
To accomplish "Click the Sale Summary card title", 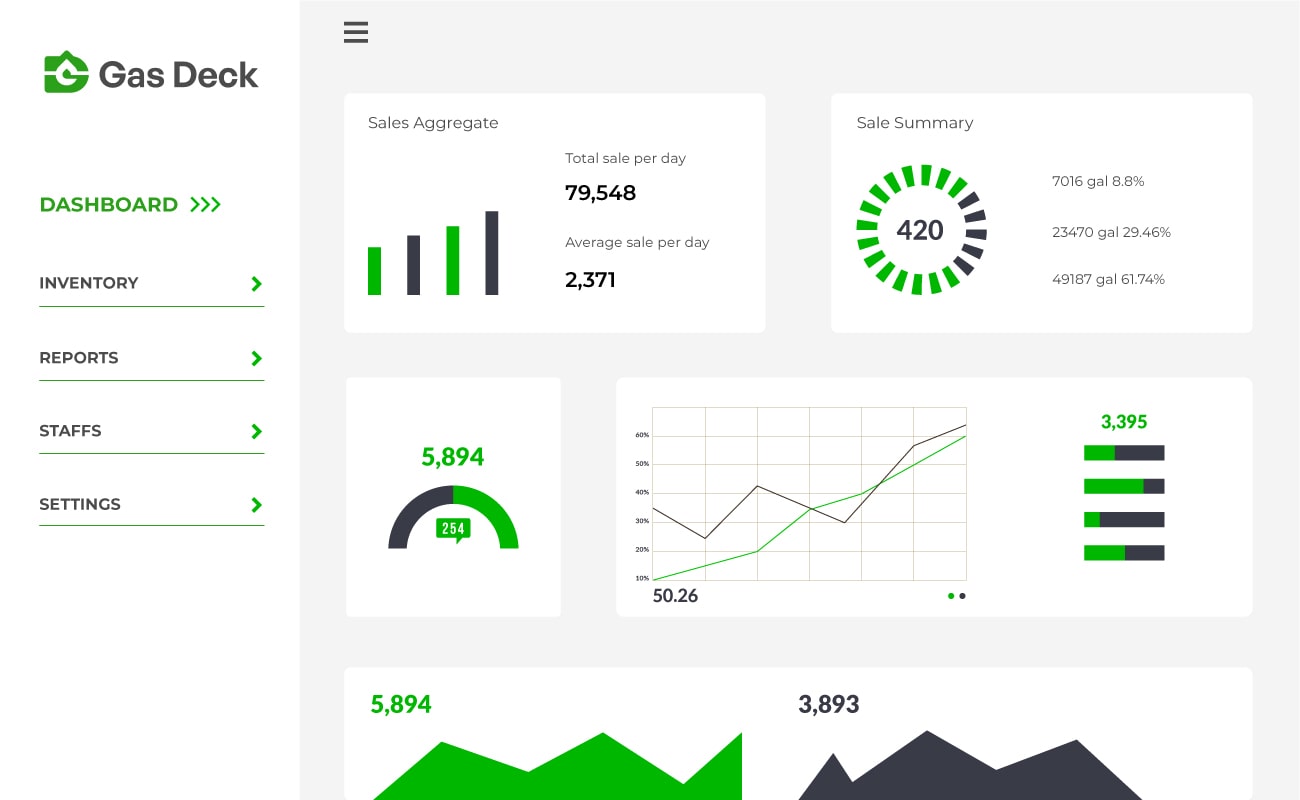I will point(914,123).
